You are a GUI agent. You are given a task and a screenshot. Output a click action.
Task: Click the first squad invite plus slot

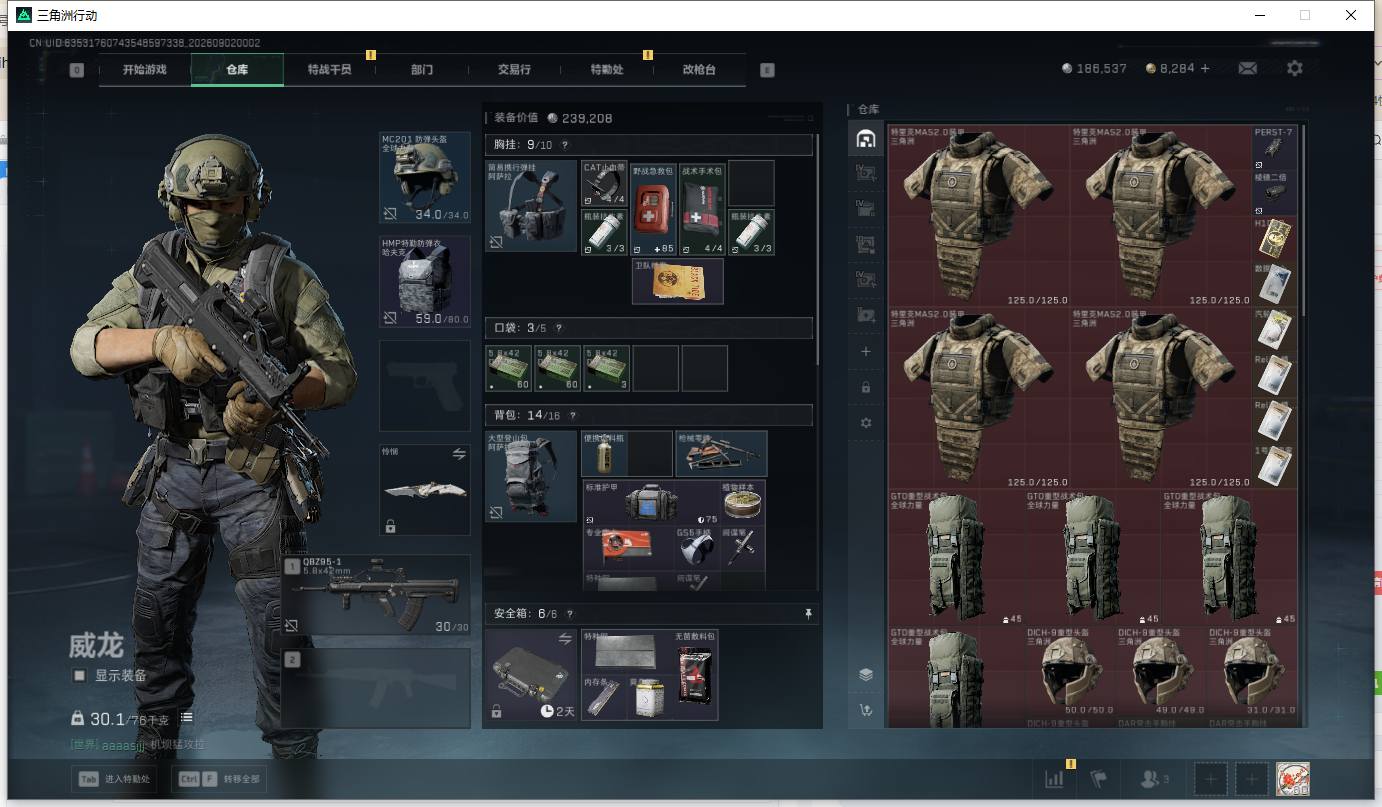[x=1211, y=779]
